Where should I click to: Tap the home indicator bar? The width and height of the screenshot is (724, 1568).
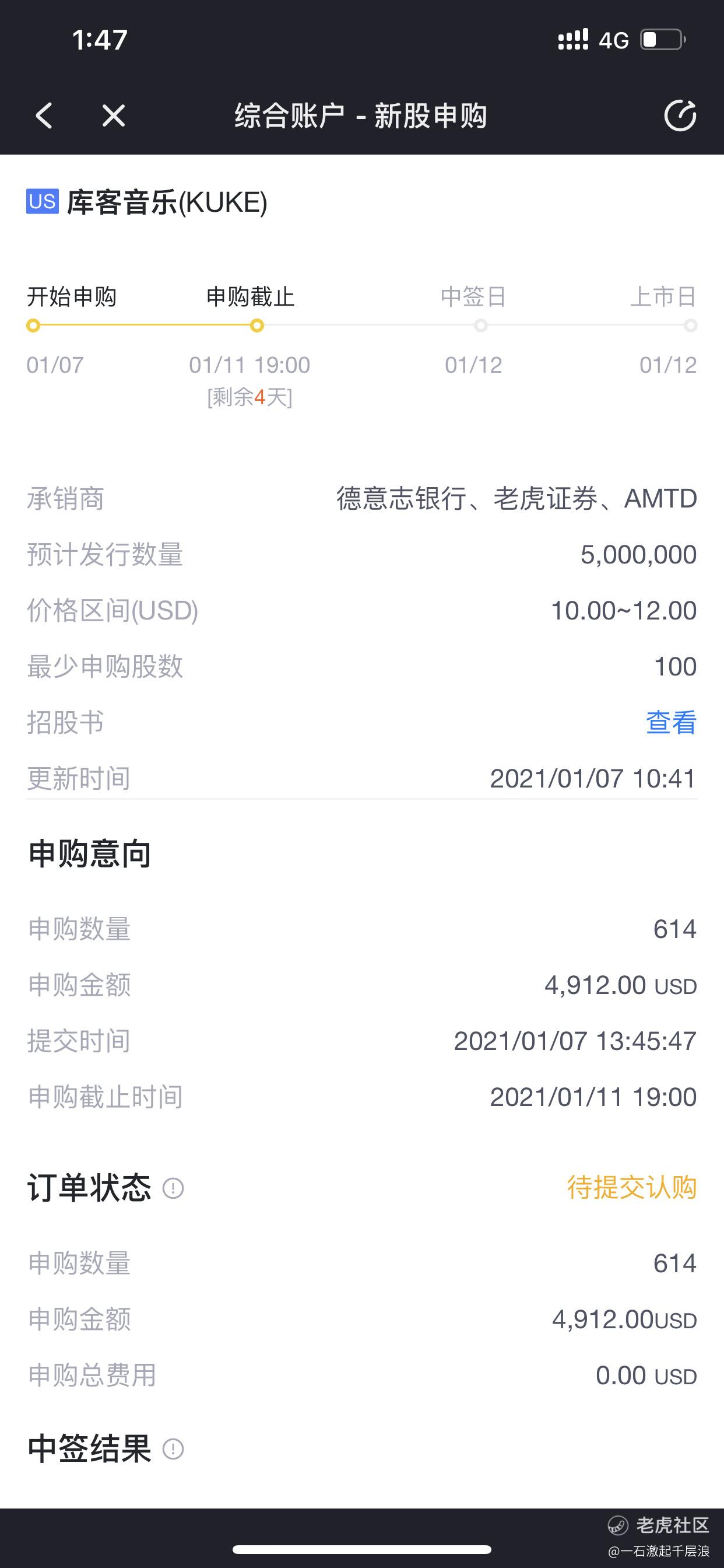tap(362, 1549)
